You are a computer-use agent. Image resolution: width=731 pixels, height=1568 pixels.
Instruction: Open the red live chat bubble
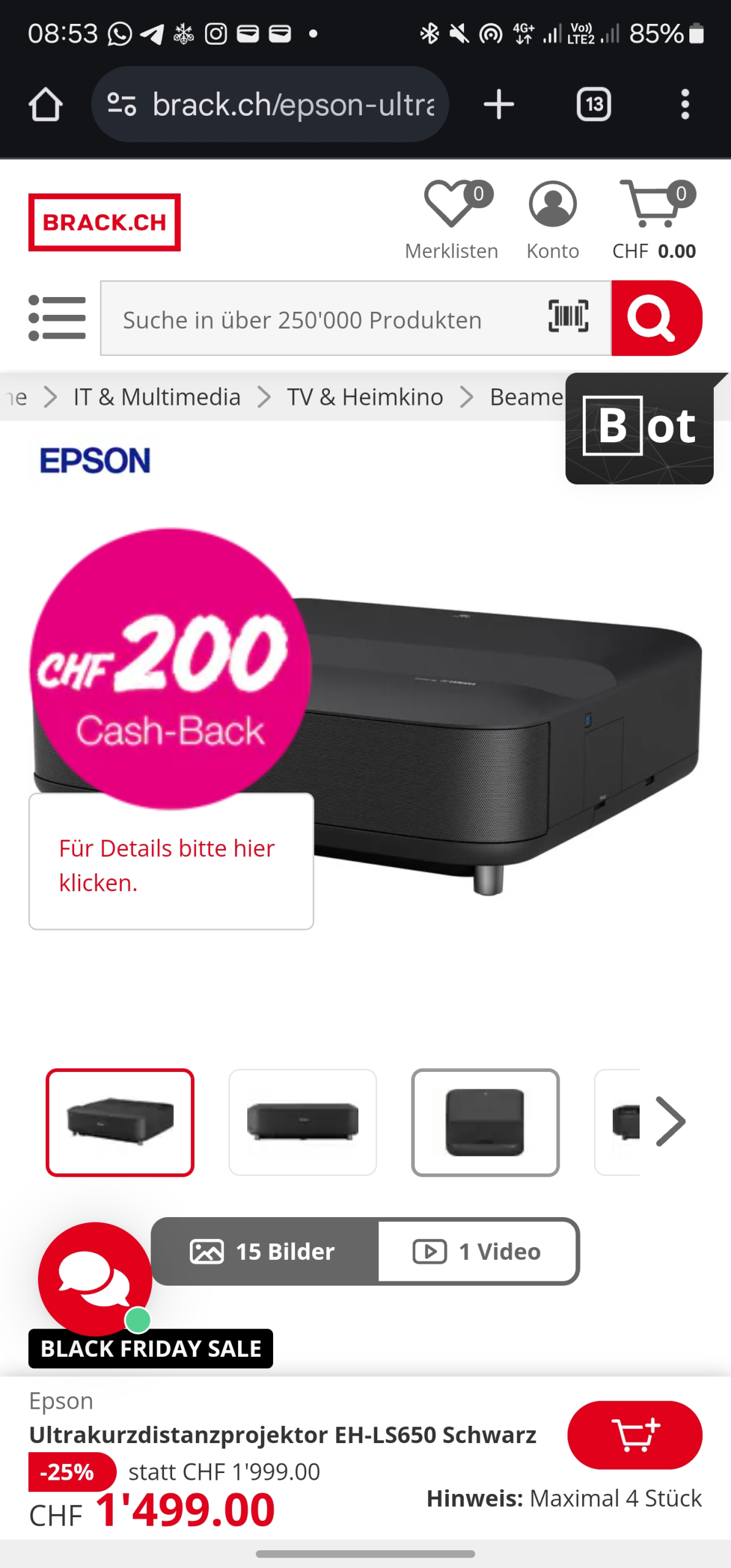click(95, 1278)
